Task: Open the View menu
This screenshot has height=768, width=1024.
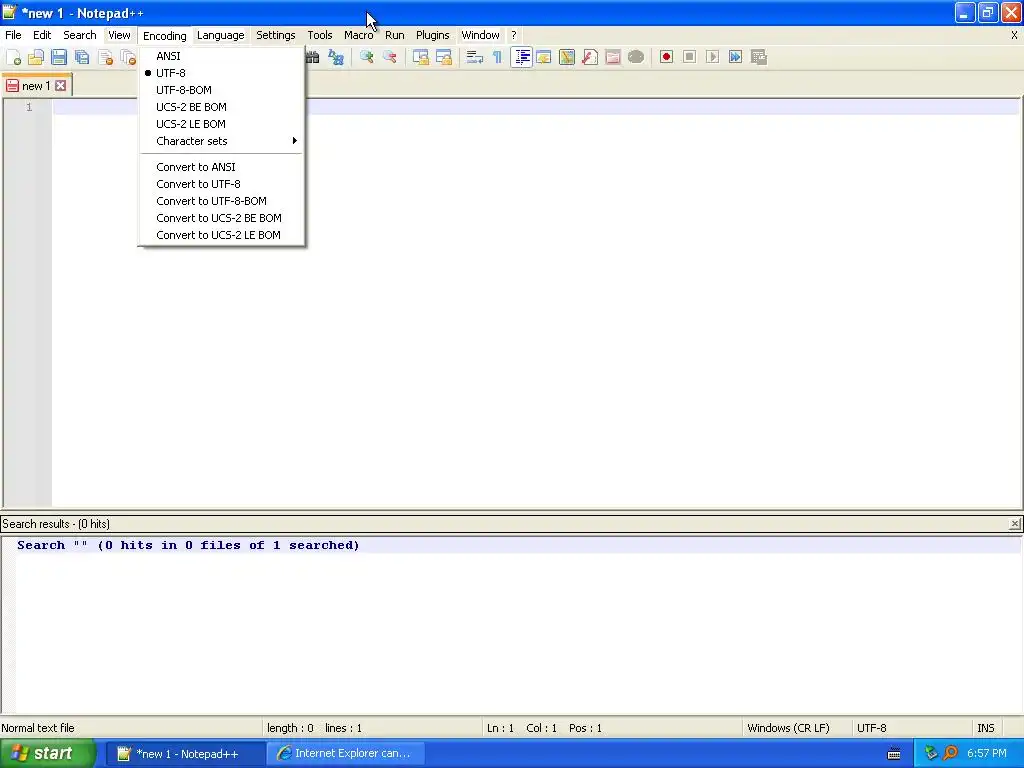Action: (119, 35)
